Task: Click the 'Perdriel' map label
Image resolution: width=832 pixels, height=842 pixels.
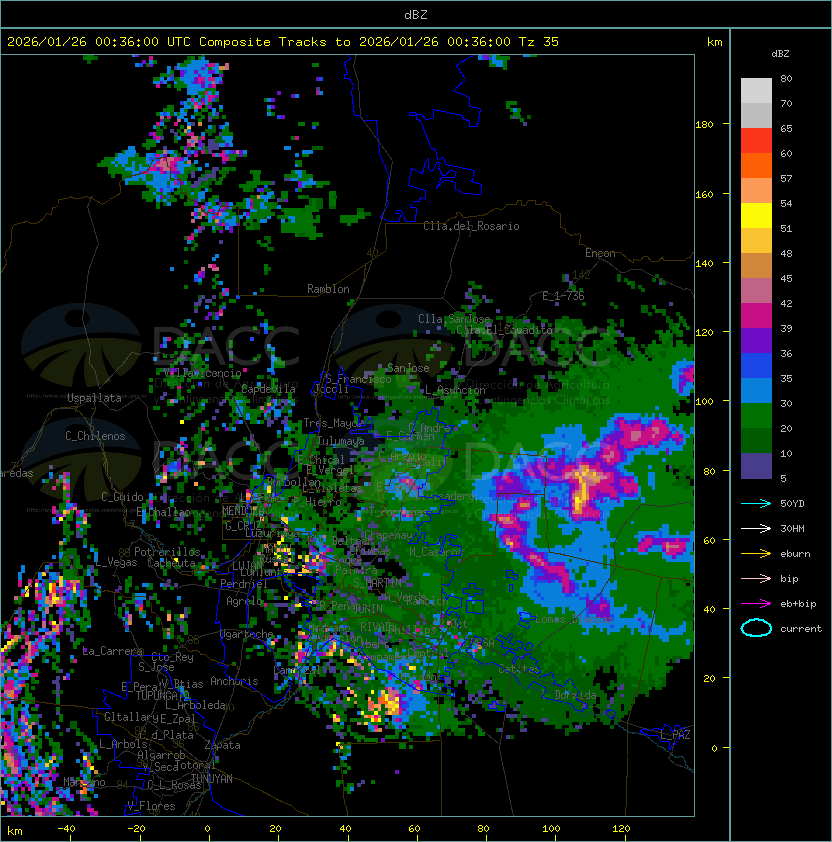Action: tap(244, 583)
